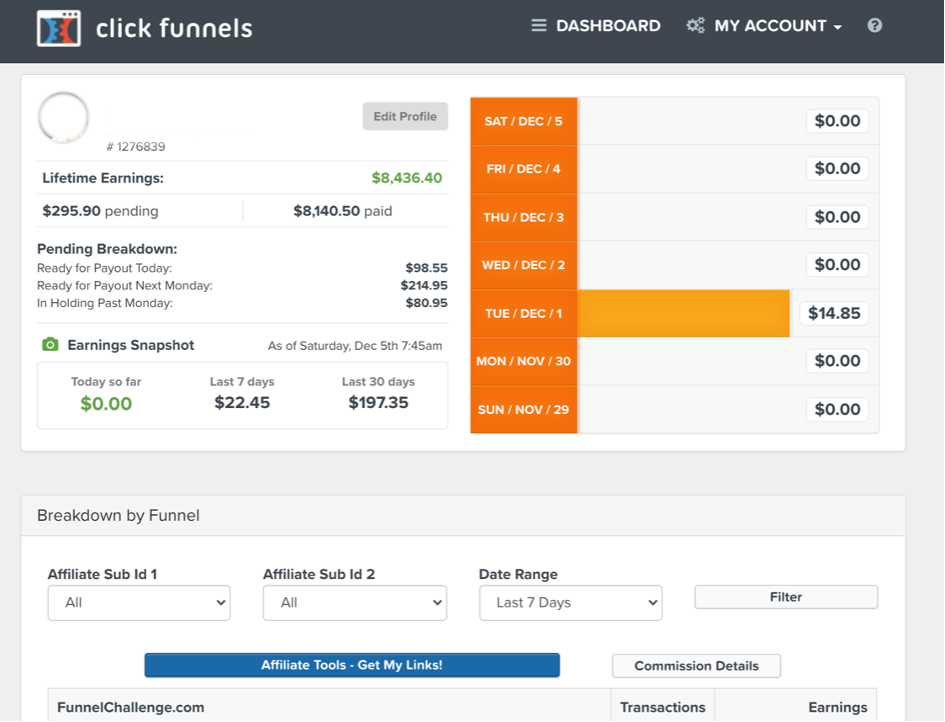Click the MON / NOV / 30 day label
Viewport: 945px width, 722px height.
click(x=524, y=361)
